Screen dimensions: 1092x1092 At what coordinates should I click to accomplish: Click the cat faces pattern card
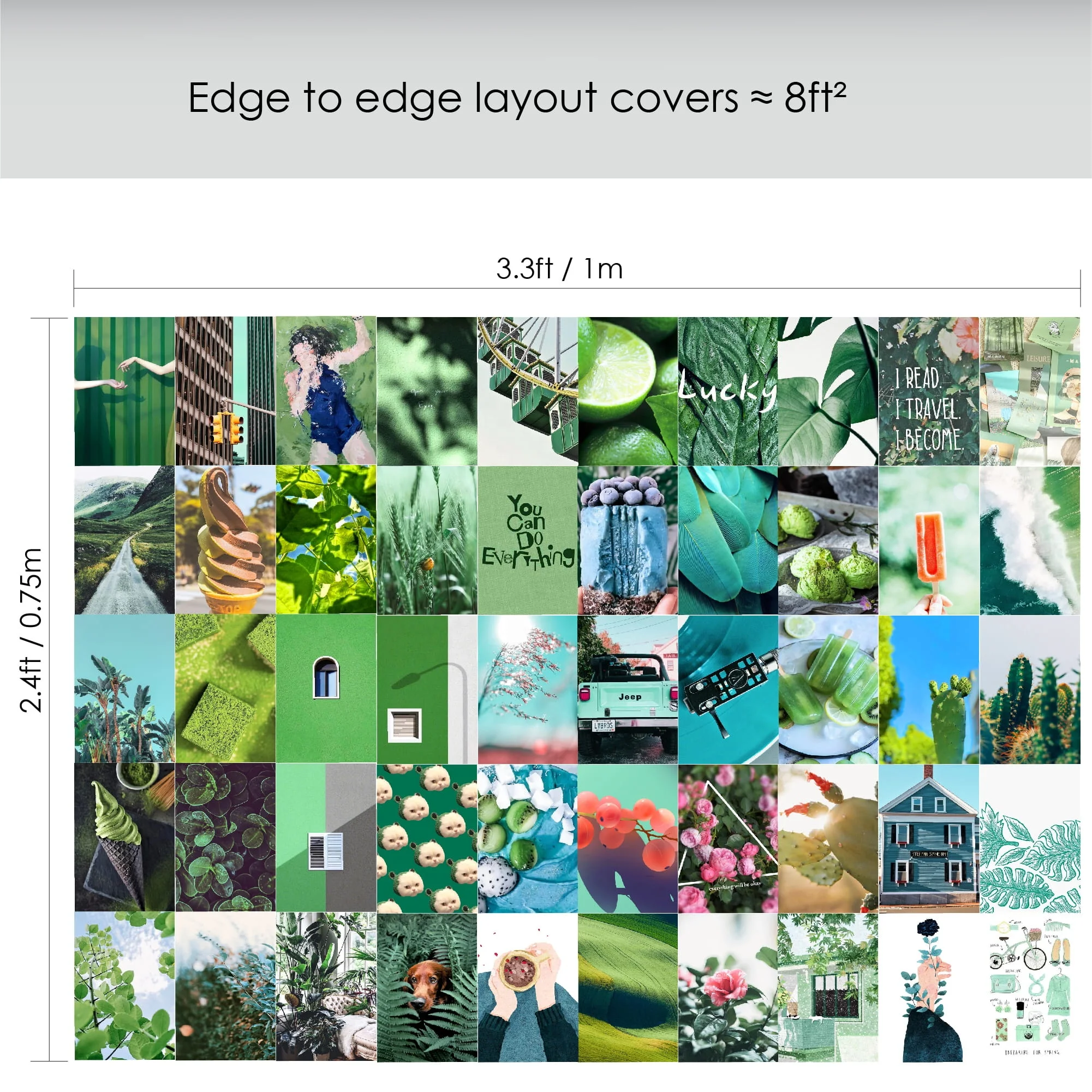tap(427, 839)
